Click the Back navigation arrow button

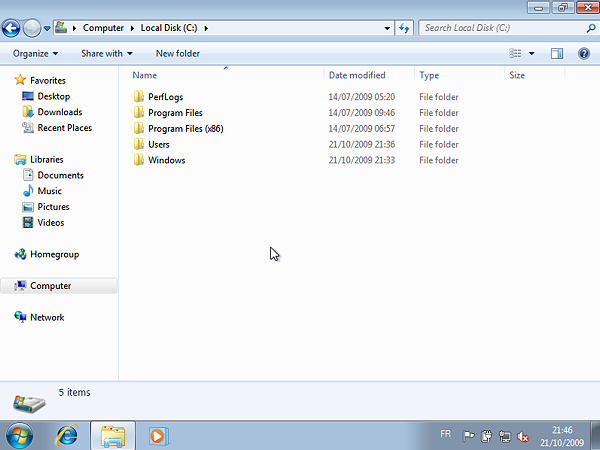click(12, 28)
